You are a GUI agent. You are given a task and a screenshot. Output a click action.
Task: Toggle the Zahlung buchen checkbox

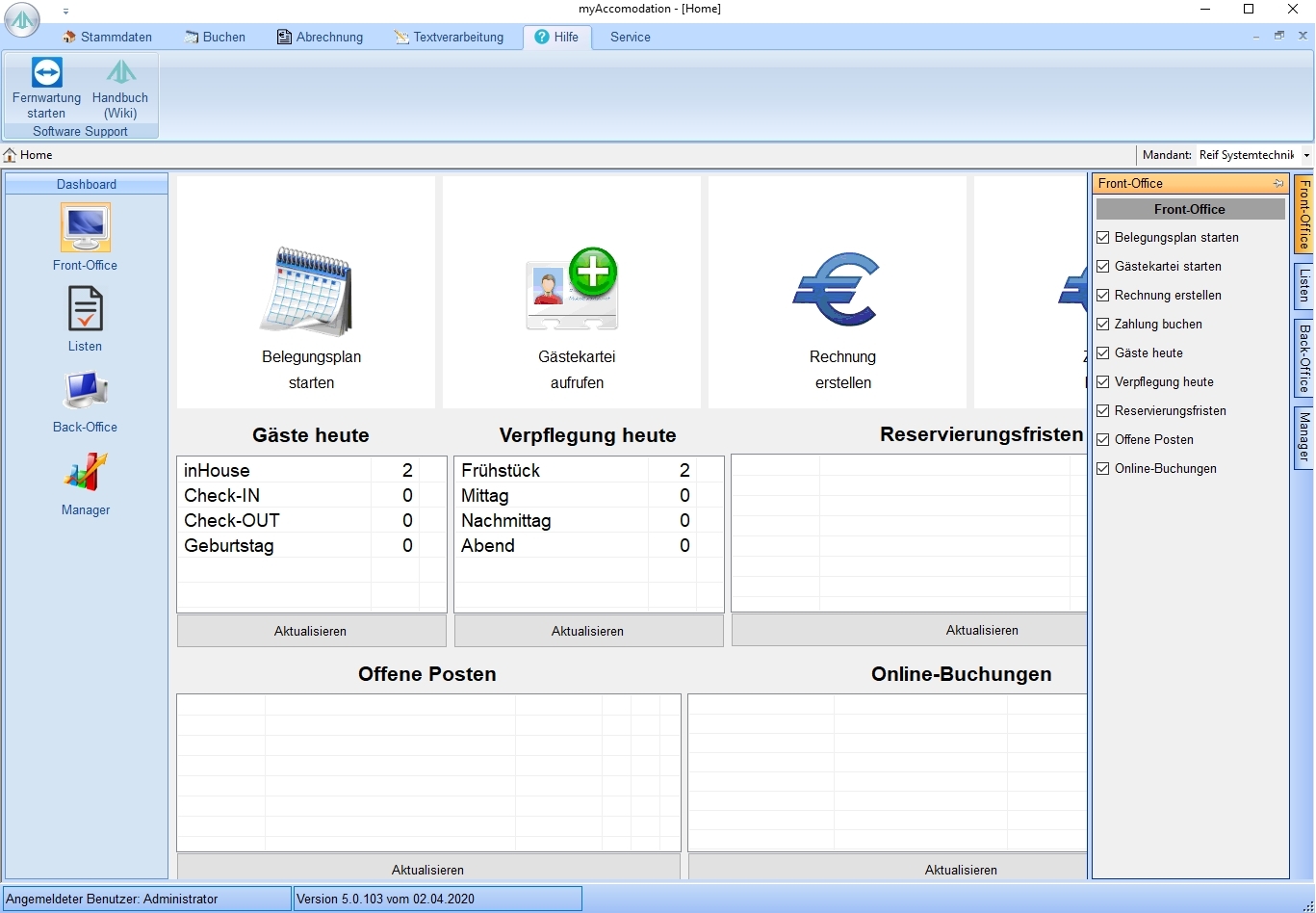(x=1103, y=325)
